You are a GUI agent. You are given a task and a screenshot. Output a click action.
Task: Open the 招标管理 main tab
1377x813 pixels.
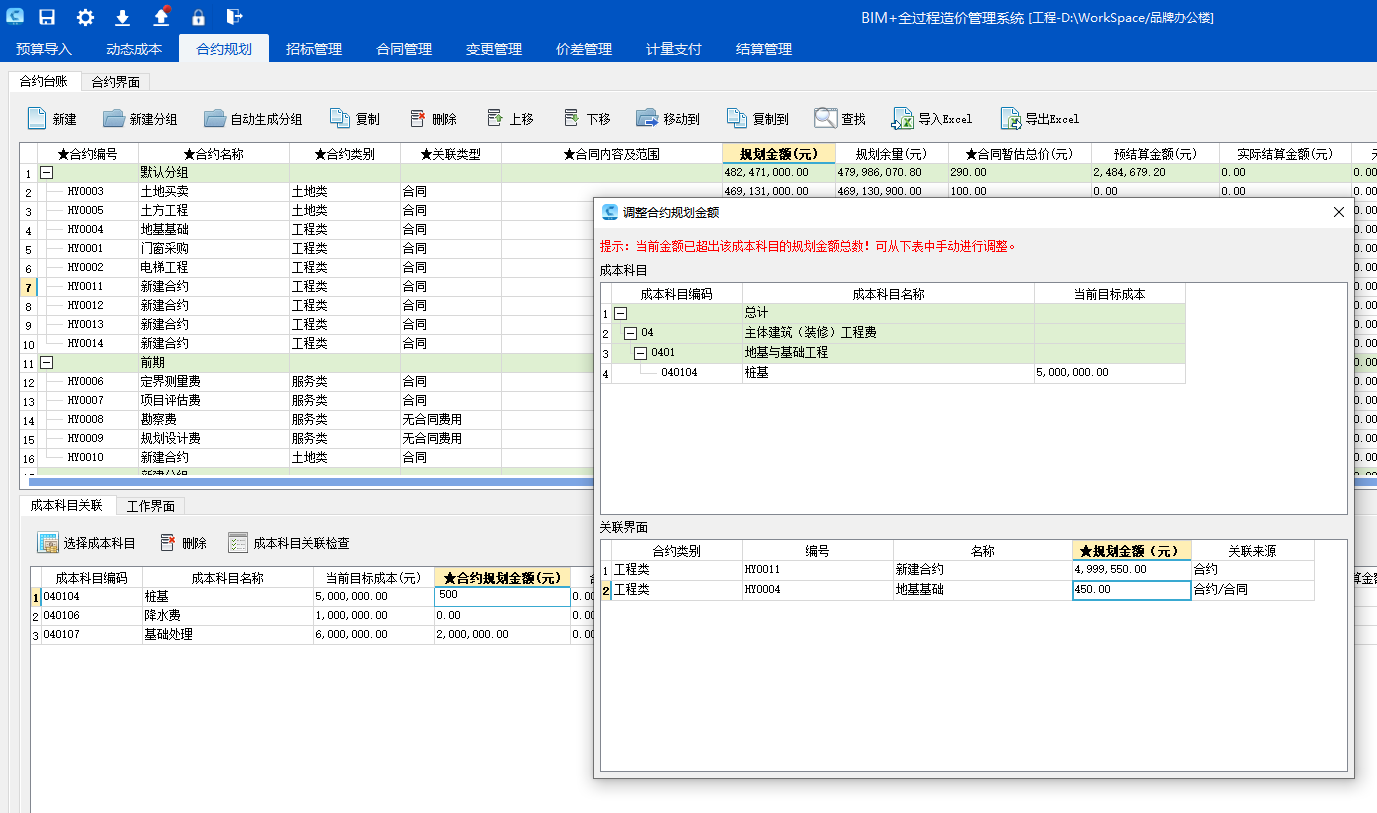pyautogui.click(x=314, y=49)
